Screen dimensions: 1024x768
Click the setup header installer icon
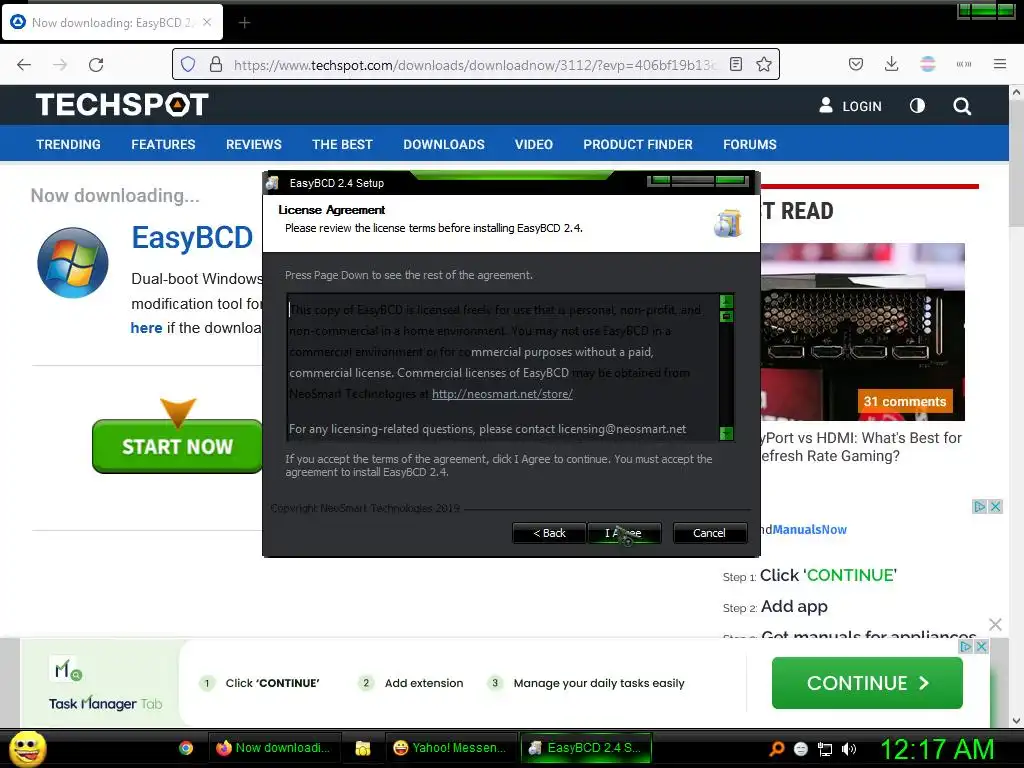click(728, 223)
